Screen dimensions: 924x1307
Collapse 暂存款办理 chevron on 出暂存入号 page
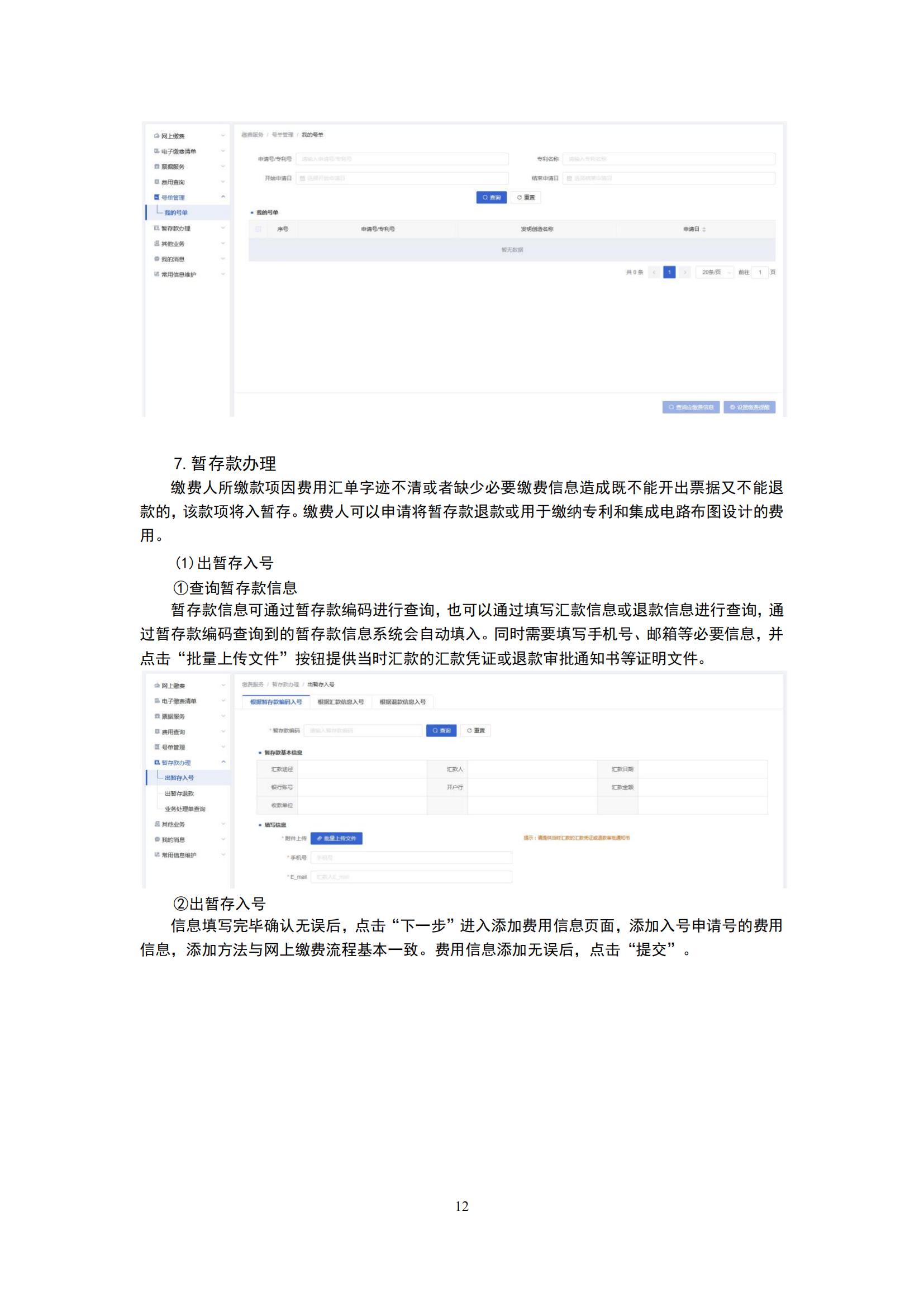[223, 762]
